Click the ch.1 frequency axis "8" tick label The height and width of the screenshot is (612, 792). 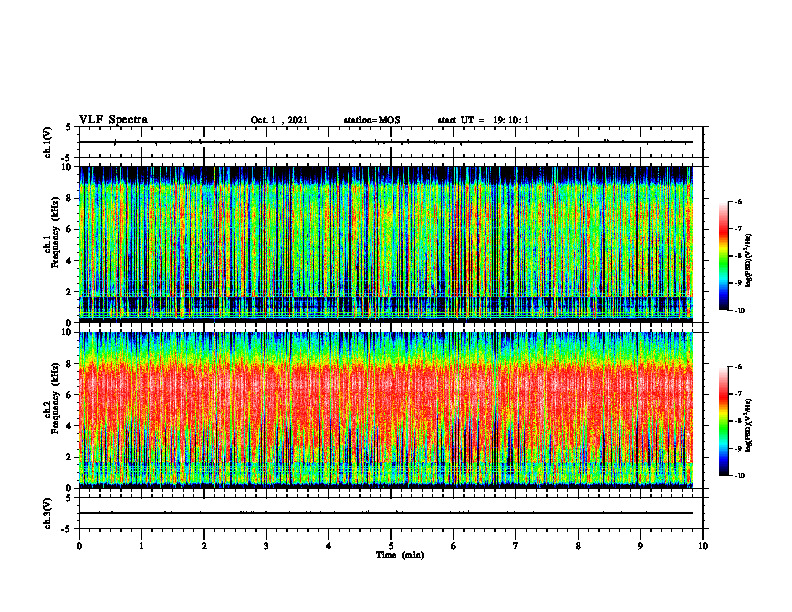pos(70,198)
